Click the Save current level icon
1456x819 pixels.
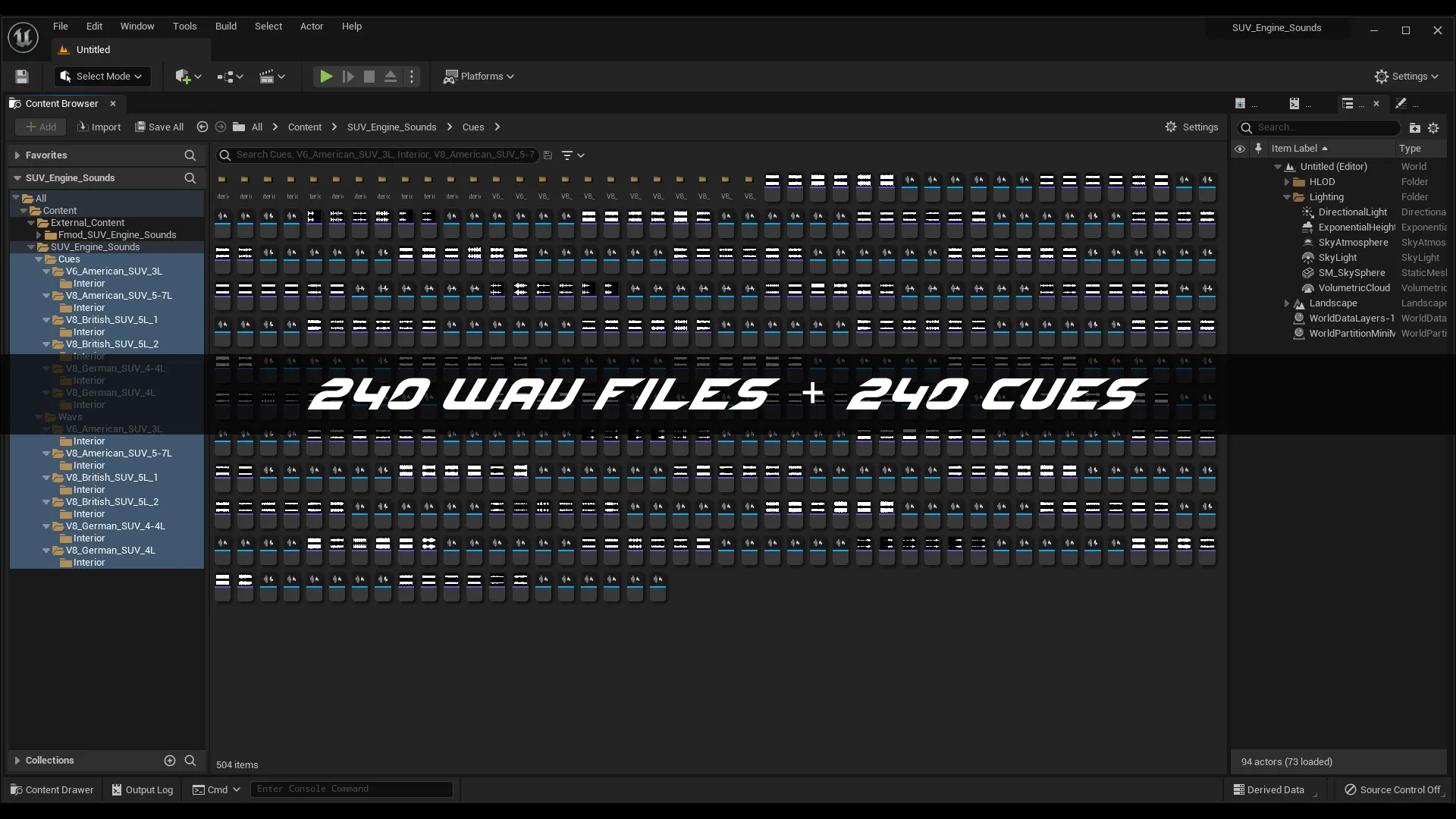coord(21,77)
